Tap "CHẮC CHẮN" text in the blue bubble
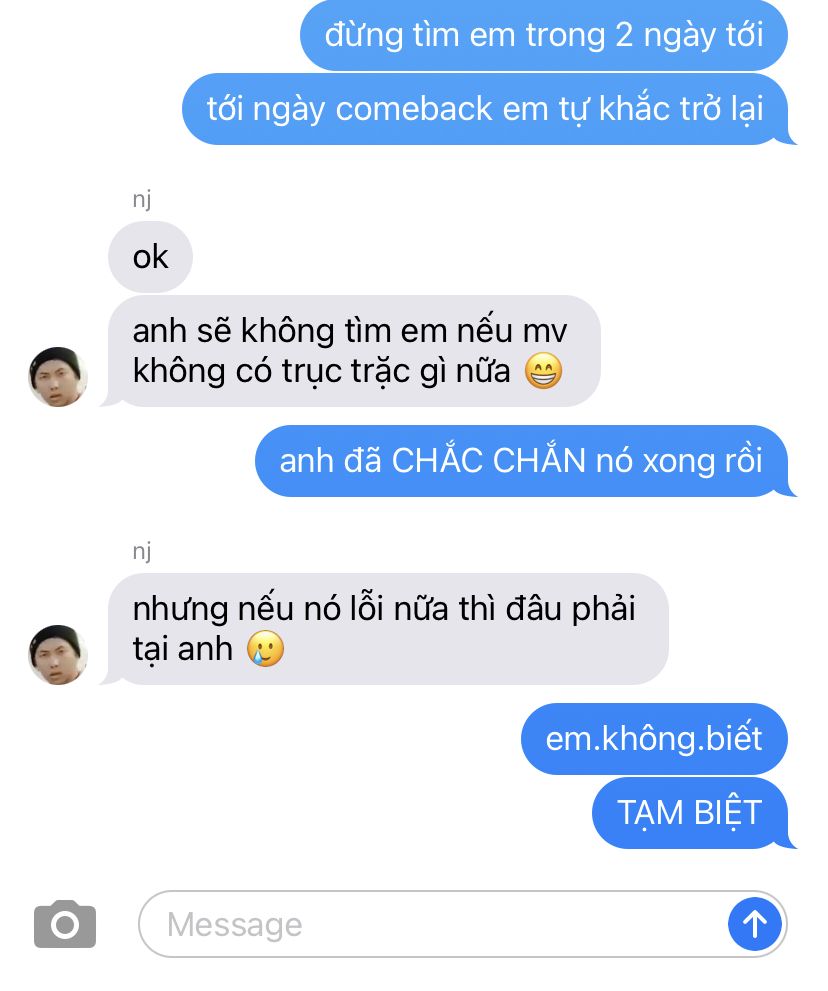Image resolution: width=828 pixels, height=991 pixels. 489,459
